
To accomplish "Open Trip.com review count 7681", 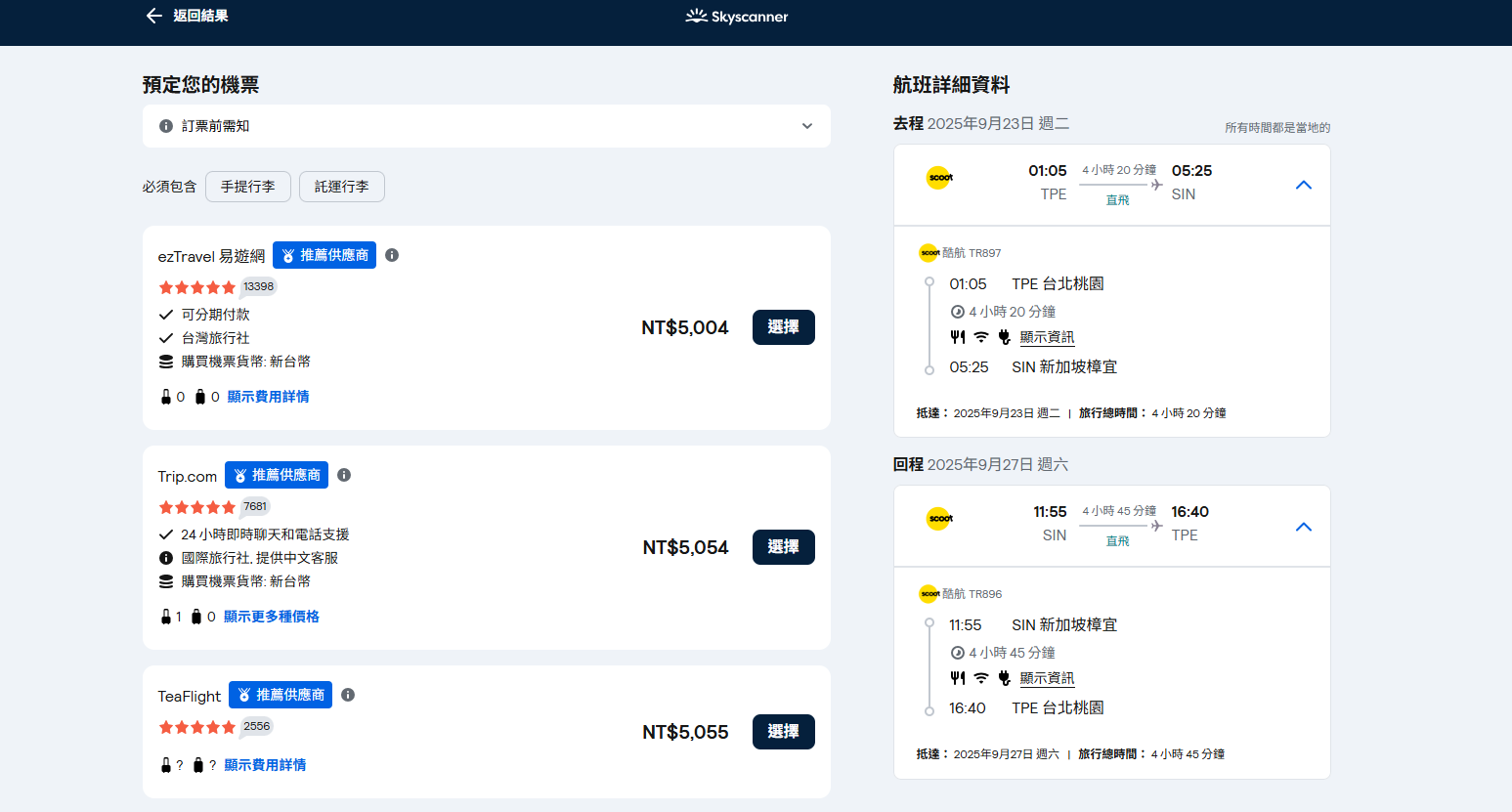I will (x=256, y=506).
